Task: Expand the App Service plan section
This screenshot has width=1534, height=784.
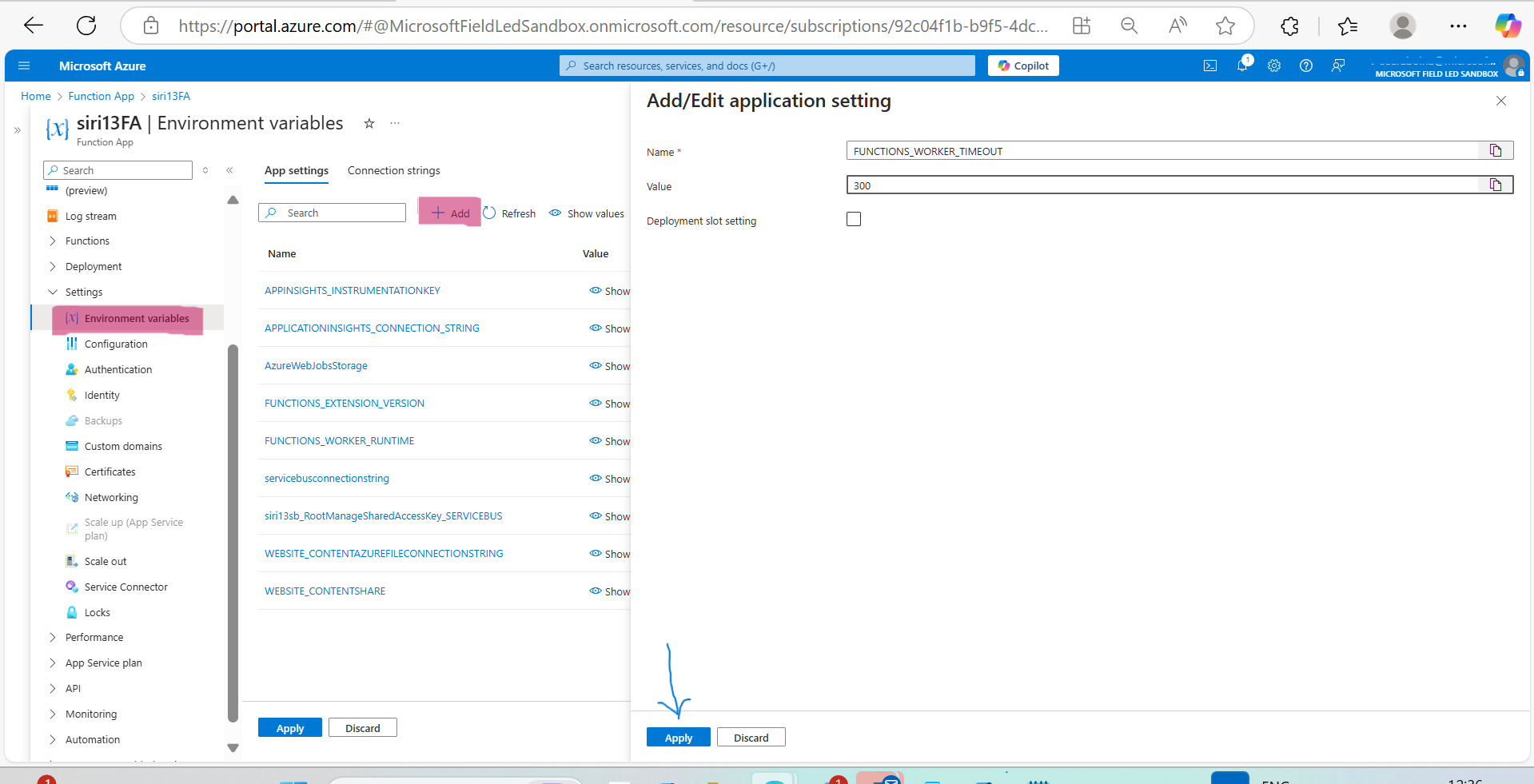Action: pyautogui.click(x=53, y=663)
